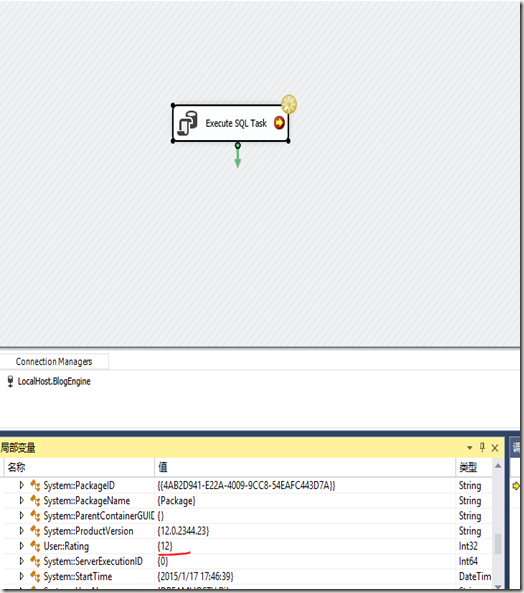Viewport: 524px width, 593px height.
Task: Select the System::StartTime row name
Action: [x=78, y=576]
